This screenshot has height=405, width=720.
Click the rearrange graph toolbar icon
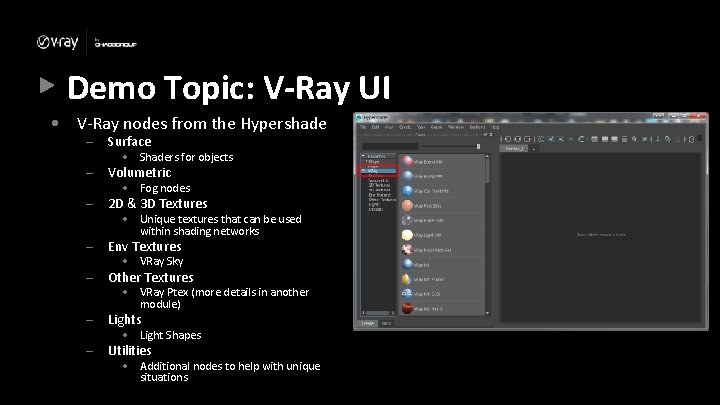tap(581, 139)
